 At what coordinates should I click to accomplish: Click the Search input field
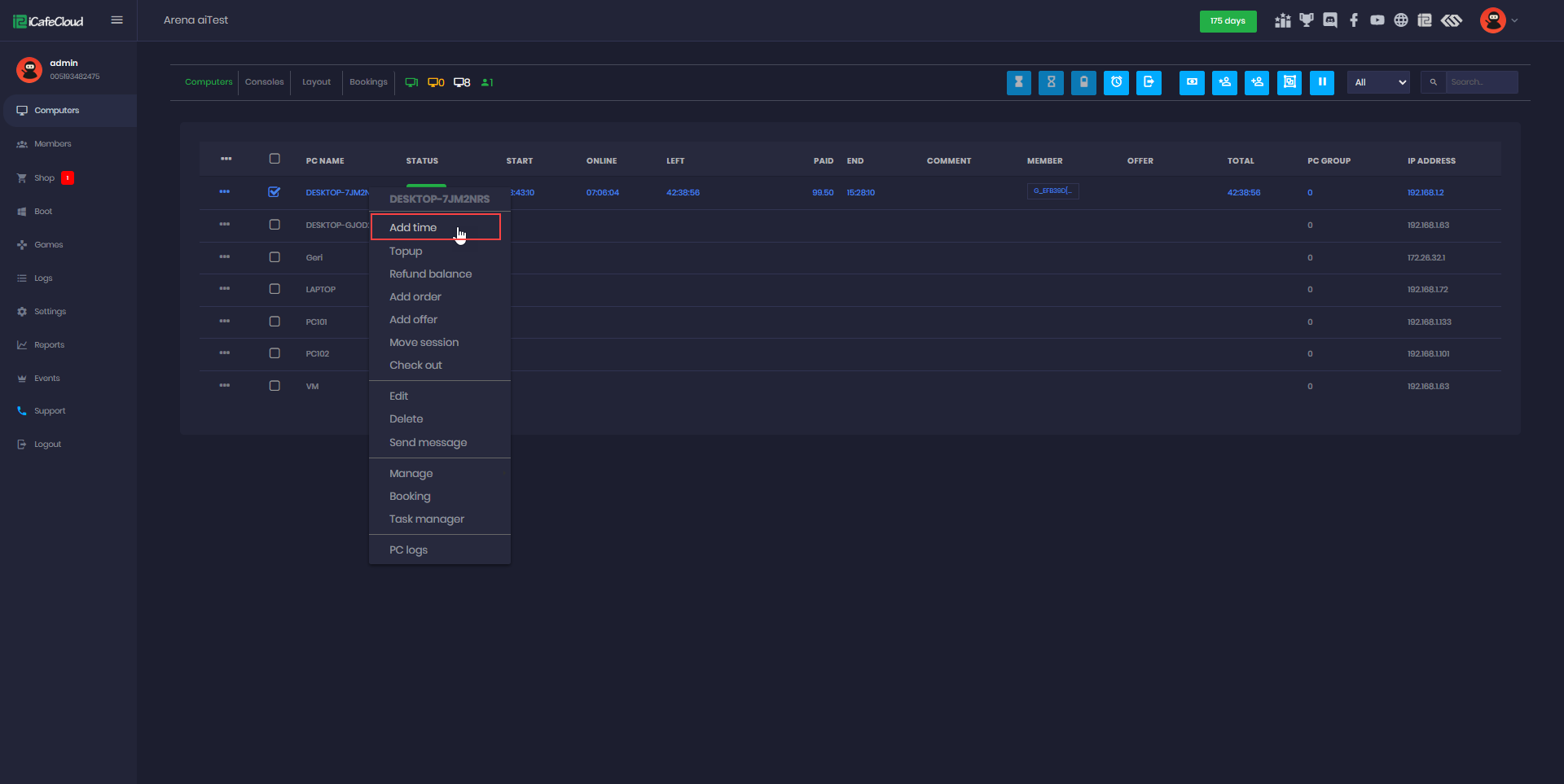click(1480, 82)
